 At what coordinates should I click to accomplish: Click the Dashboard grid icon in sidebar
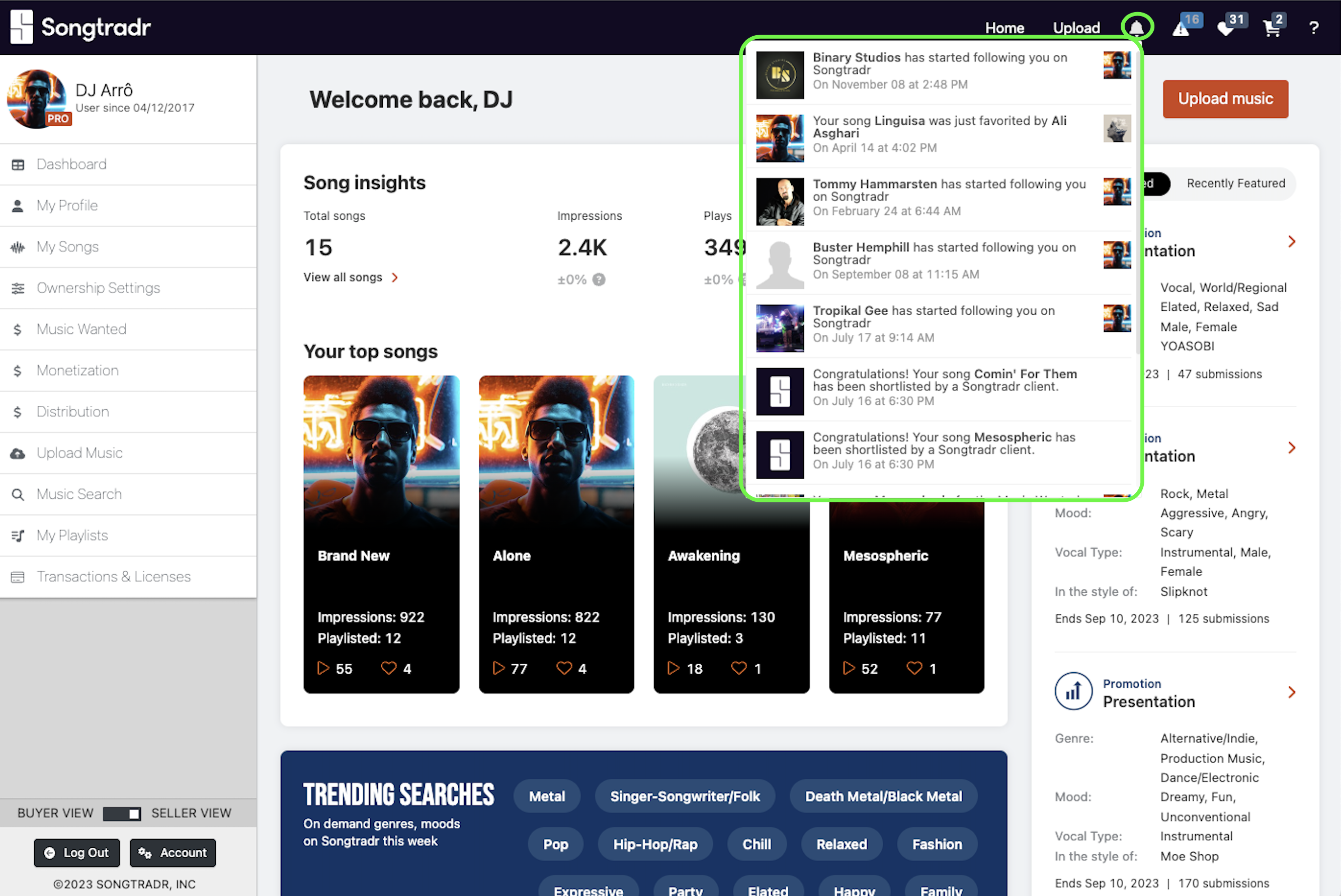coord(18,164)
